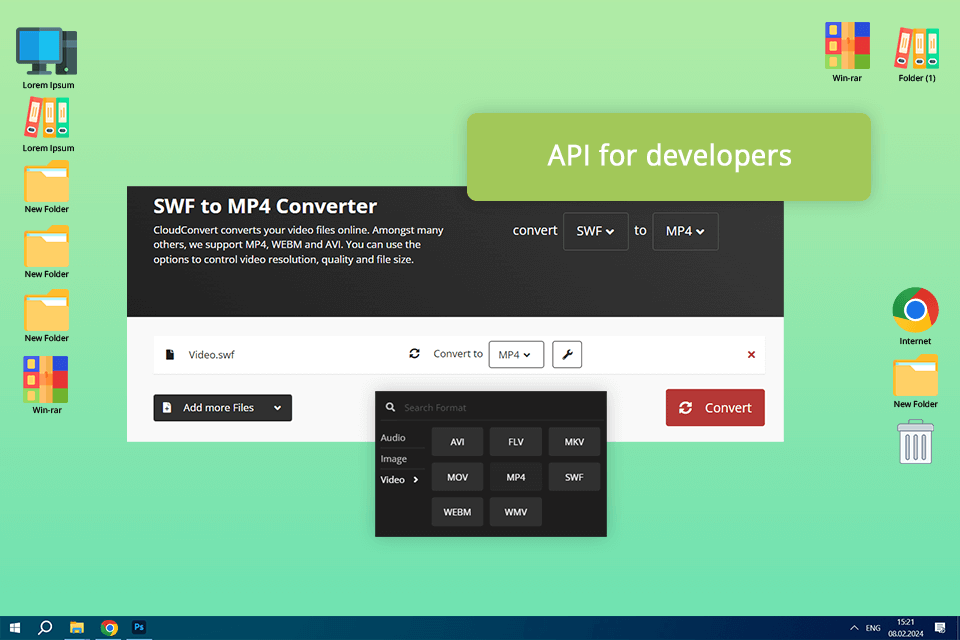
Task: Choose WMV format
Action: (x=516, y=512)
